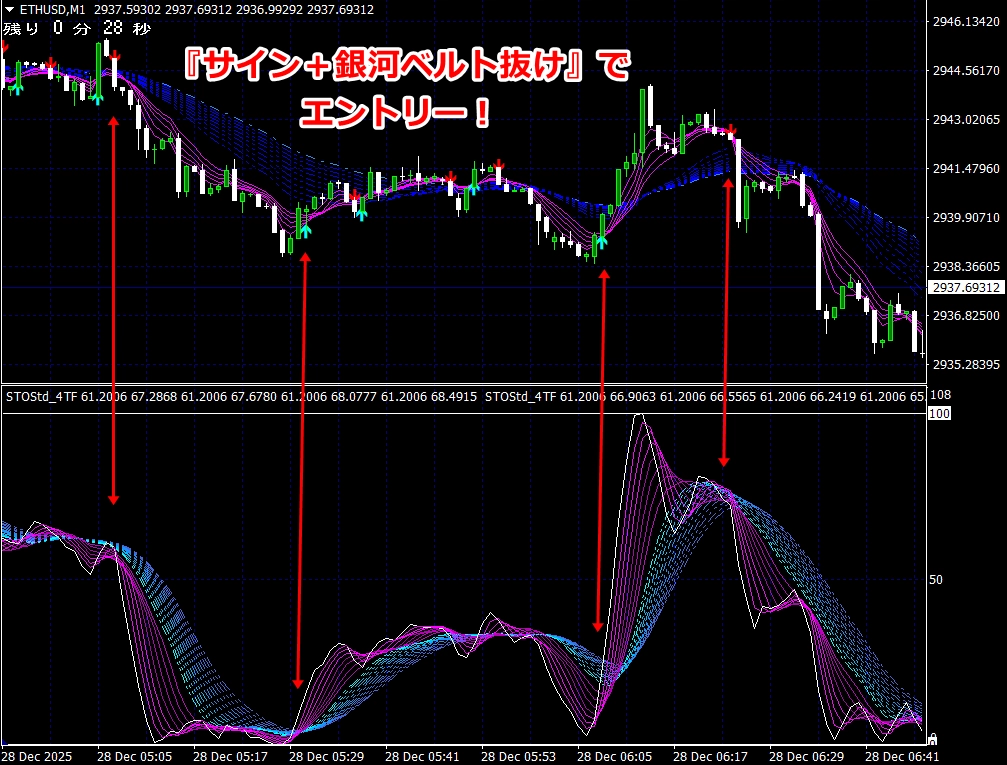The width and height of the screenshot is (1007, 765).
Task: Click the cyan buy arrow near the 06:05 low
Action: point(602,239)
